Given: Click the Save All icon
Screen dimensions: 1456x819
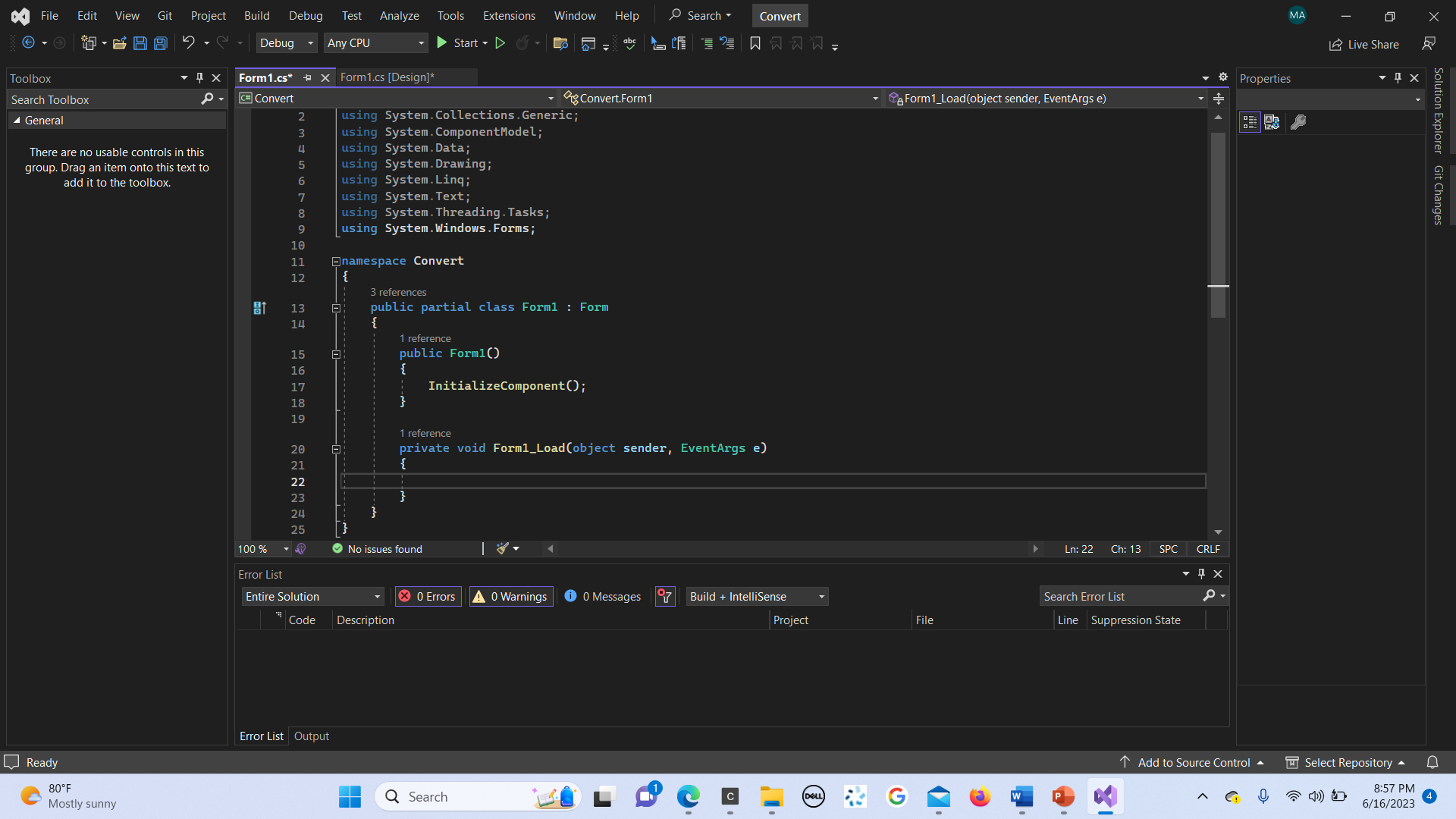Looking at the screenshot, I should [x=160, y=43].
